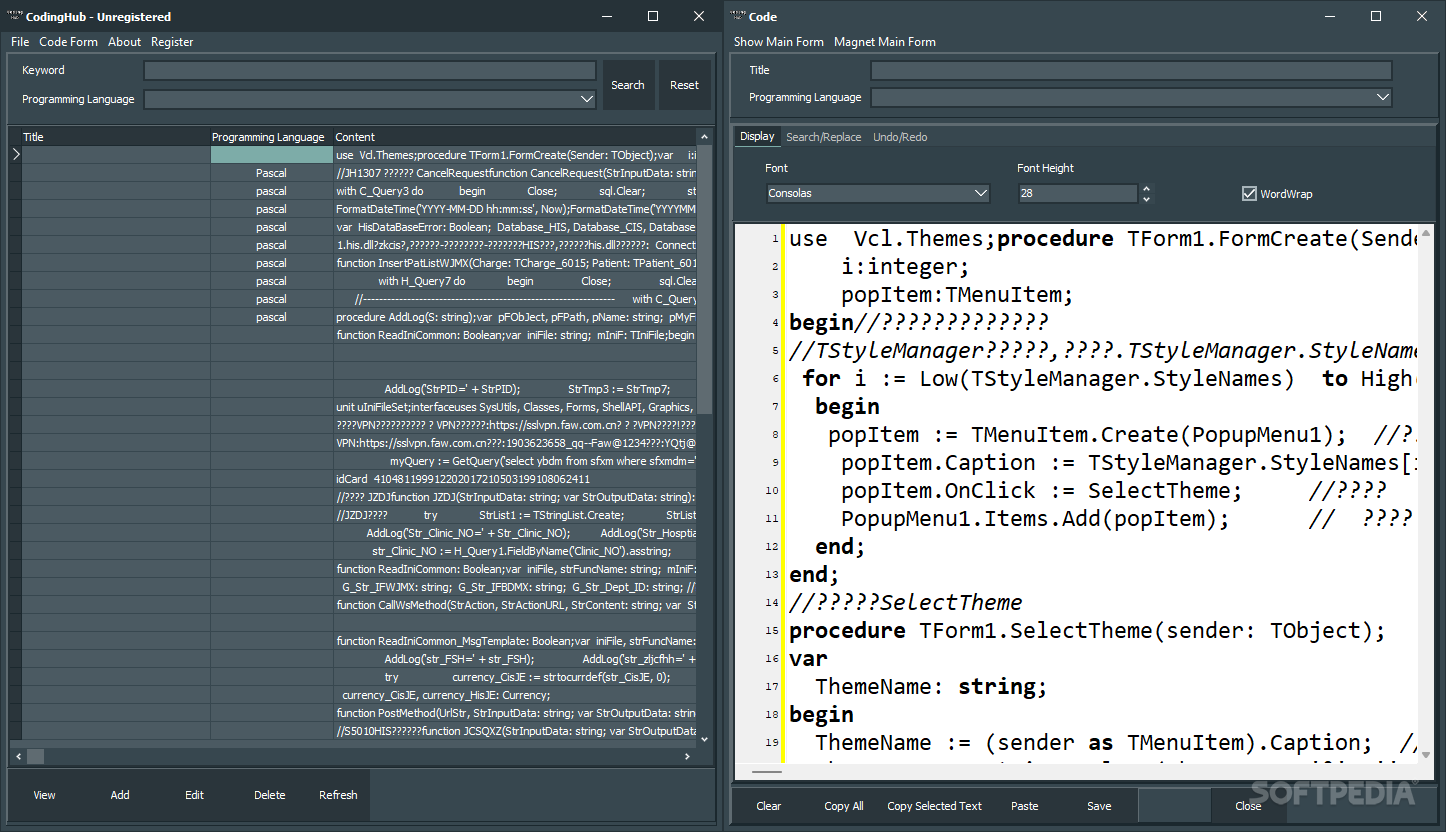Image resolution: width=1446 pixels, height=832 pixels.
Task: Select row starting 'use Vcl.Themes;procedure TForm1'
Action: pyautogui.click(x=515, y=155)
